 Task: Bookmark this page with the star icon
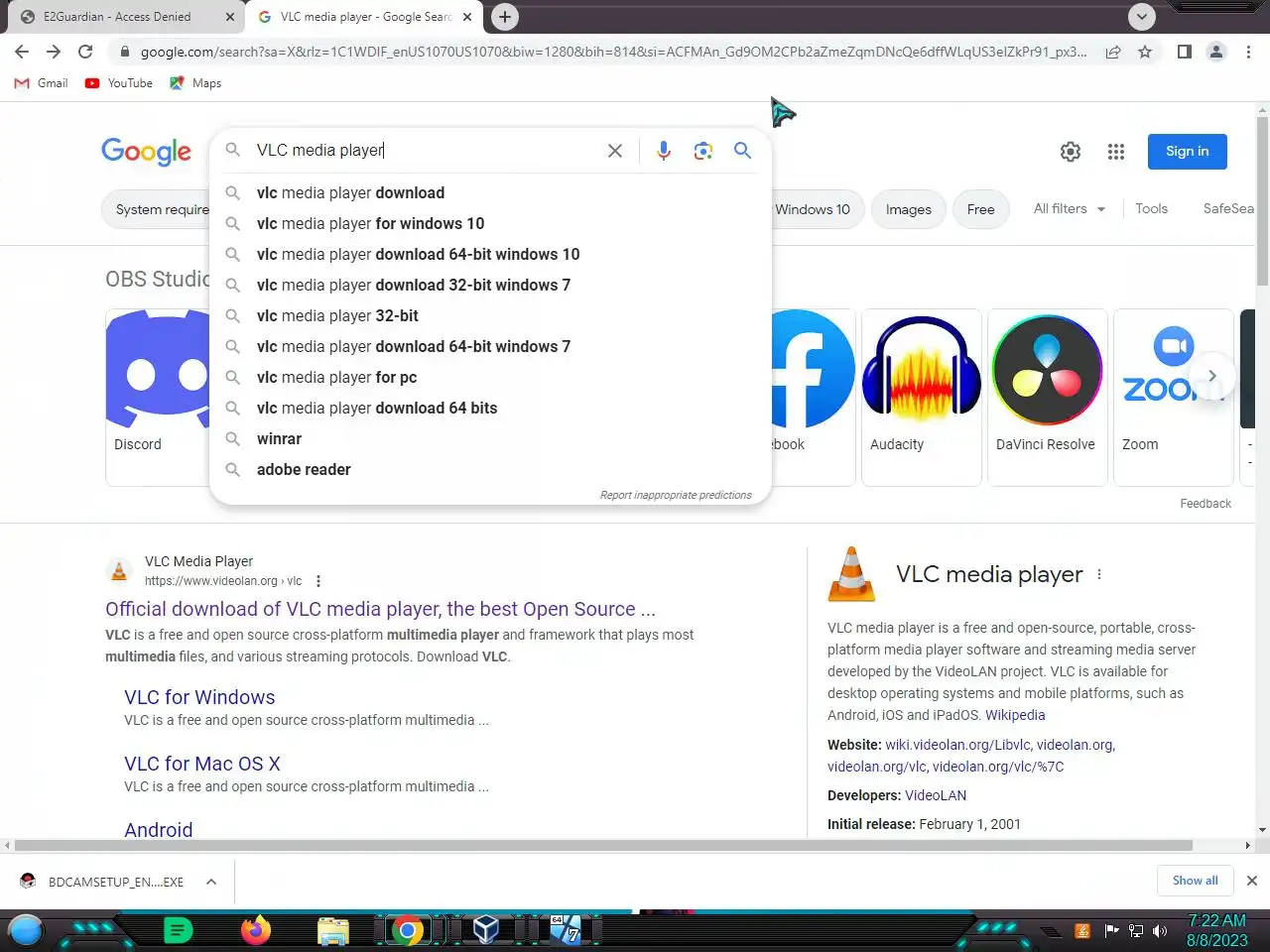click(x=1145, y=52)
